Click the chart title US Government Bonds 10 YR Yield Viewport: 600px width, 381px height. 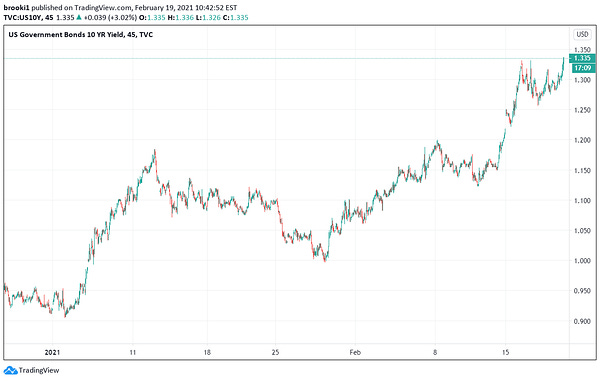(66, 35)
